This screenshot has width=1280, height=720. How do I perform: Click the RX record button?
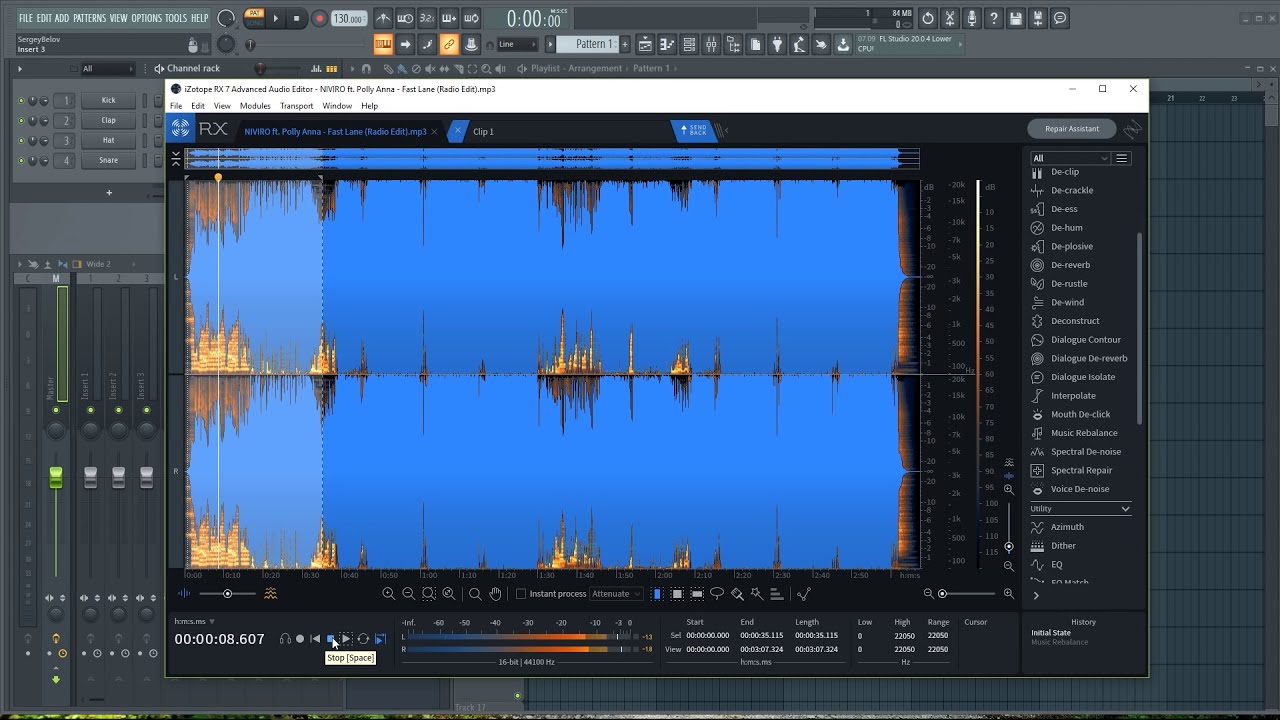[x=299, y=639]
